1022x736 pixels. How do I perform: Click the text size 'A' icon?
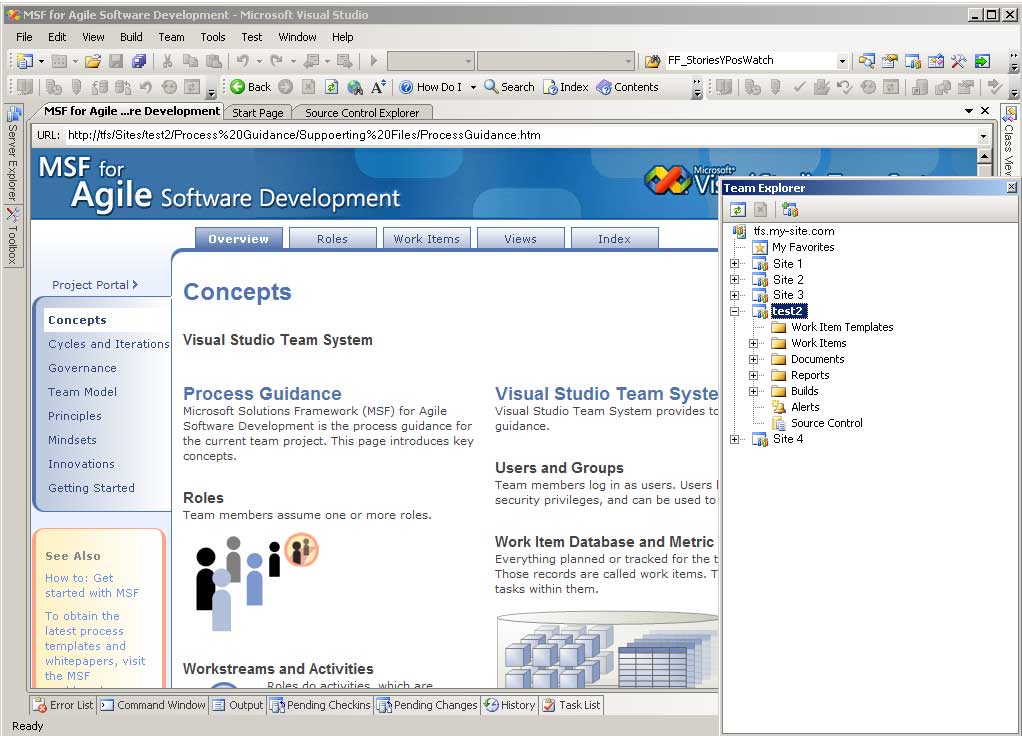(x=378, y=87)
